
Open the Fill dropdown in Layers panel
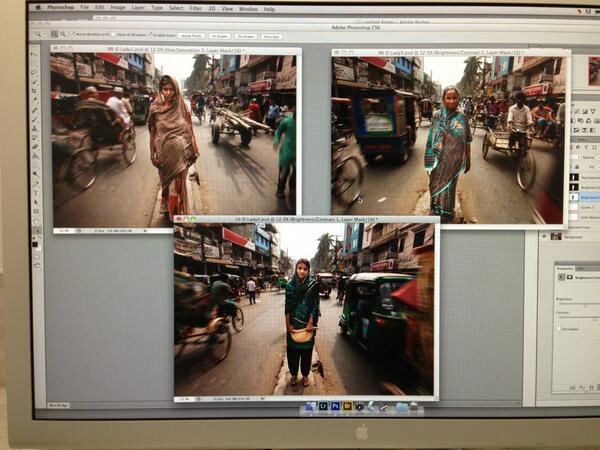(597, 167)
